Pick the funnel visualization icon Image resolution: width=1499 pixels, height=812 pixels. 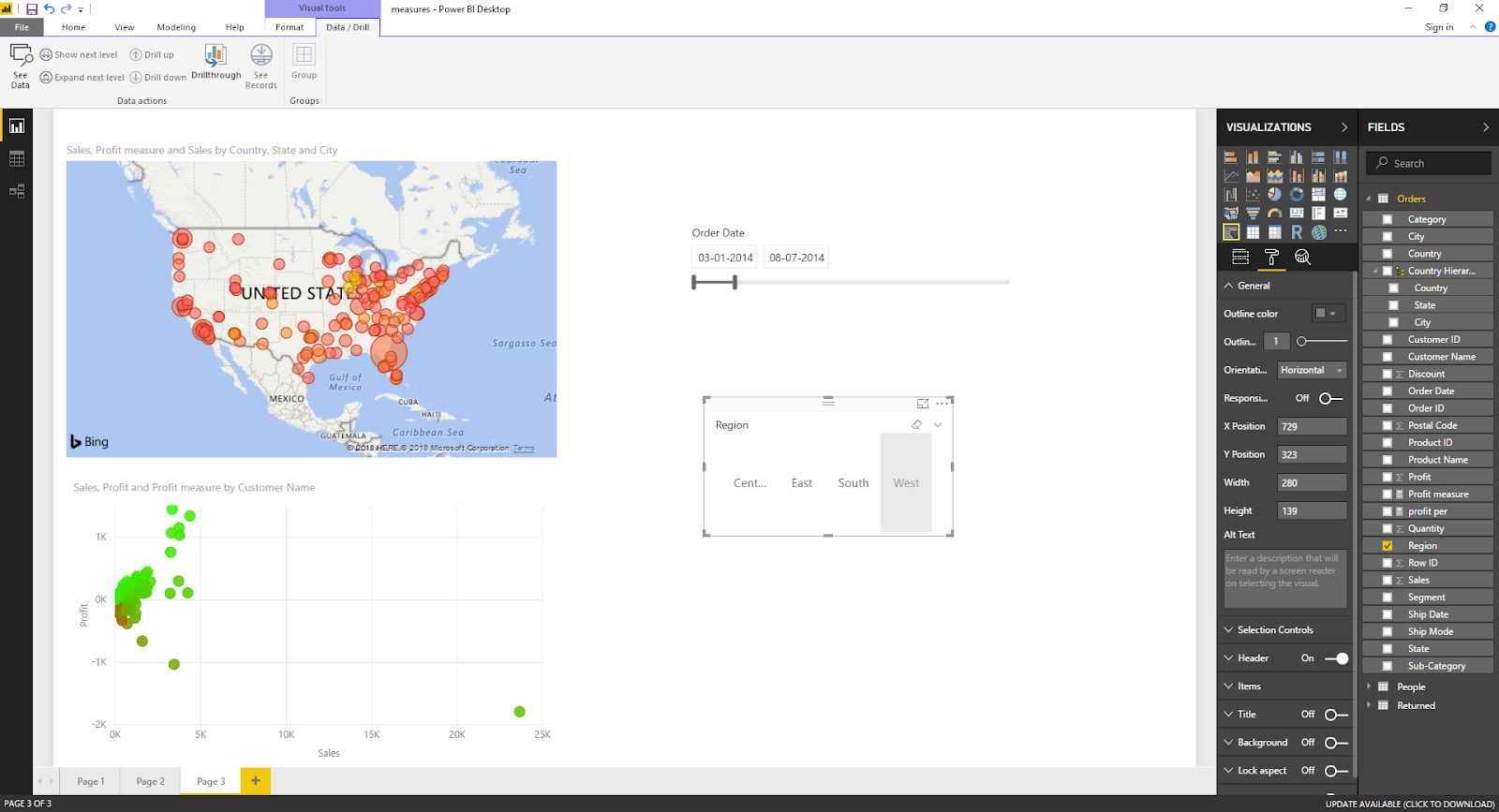pos(1253,214)
